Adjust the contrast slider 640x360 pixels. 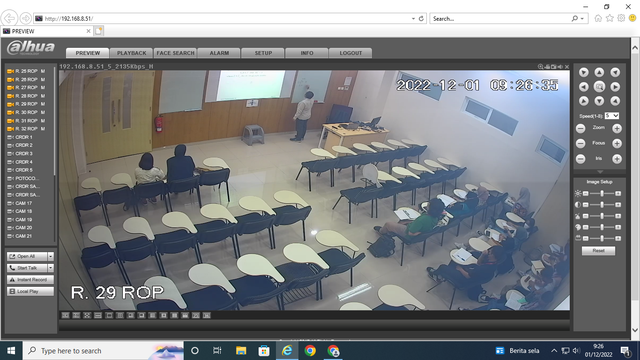pyautogui.click(x=602, y=204)
